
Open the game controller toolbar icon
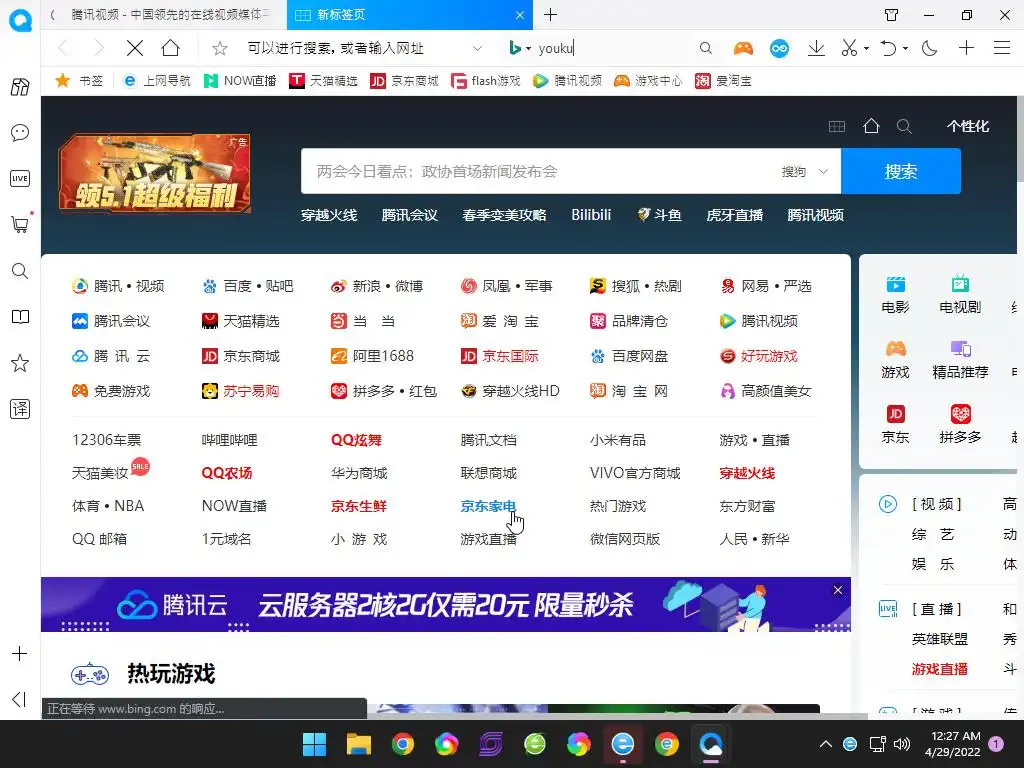click(743, 48)
